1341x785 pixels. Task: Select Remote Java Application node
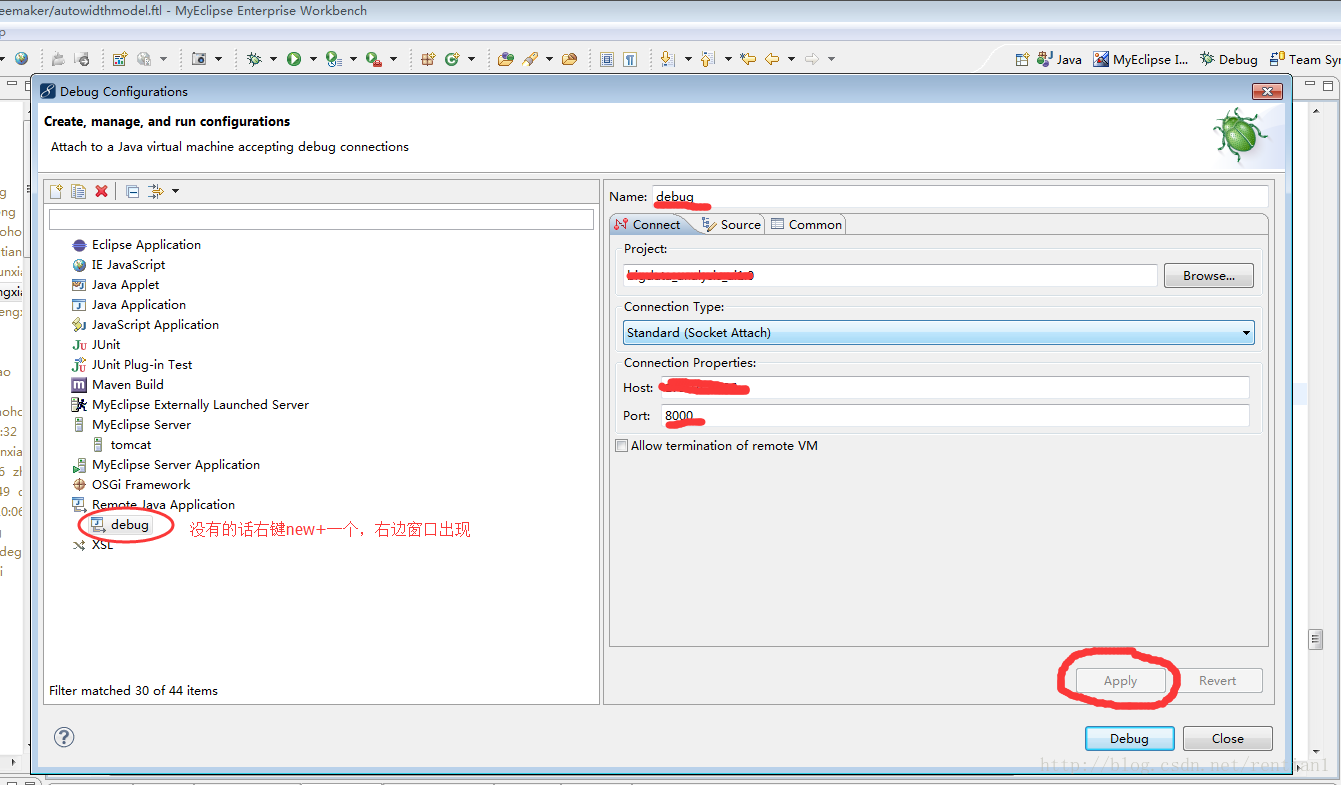point(153,505)
